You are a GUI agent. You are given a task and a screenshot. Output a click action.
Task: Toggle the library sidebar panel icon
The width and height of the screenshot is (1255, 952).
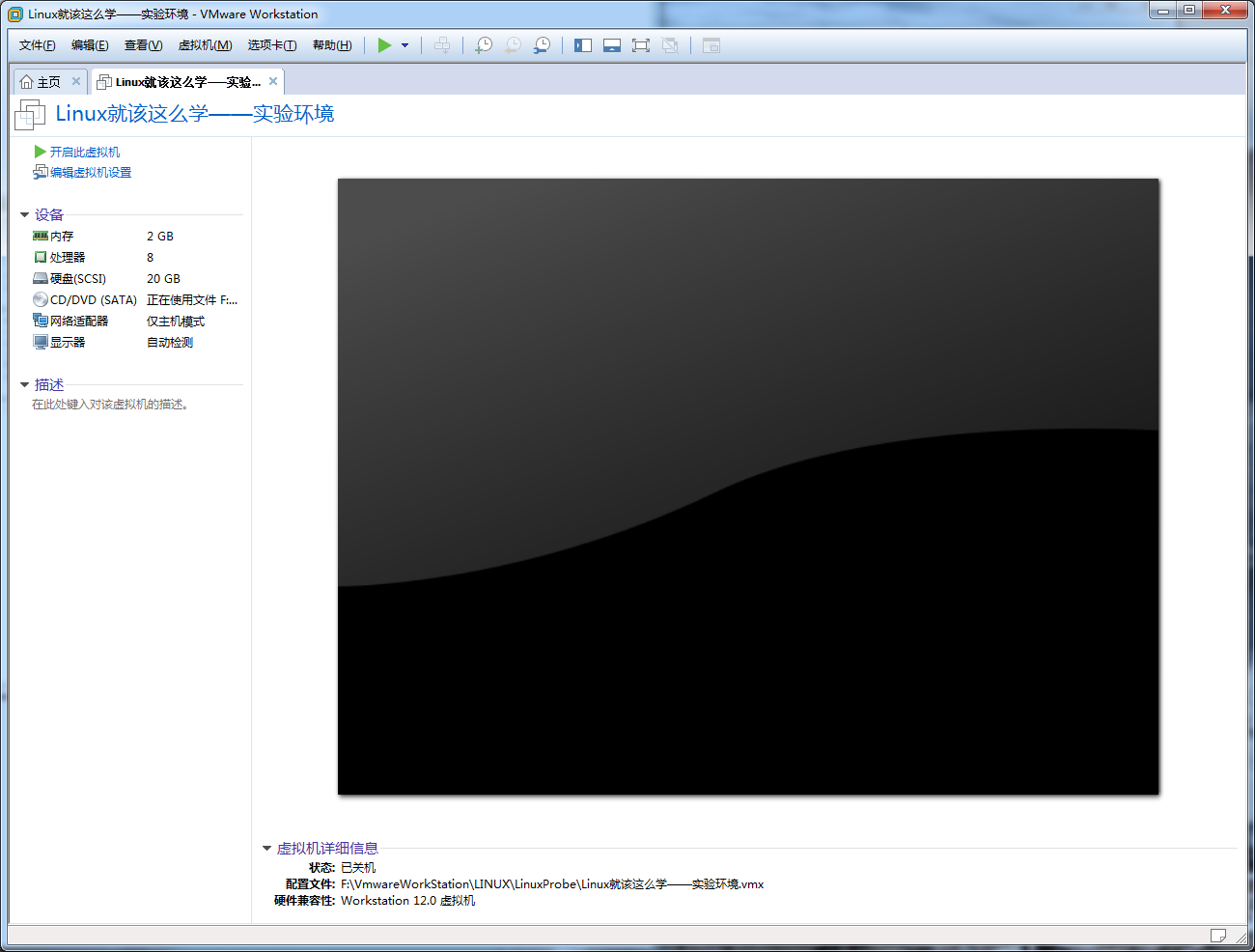(583, 45)
